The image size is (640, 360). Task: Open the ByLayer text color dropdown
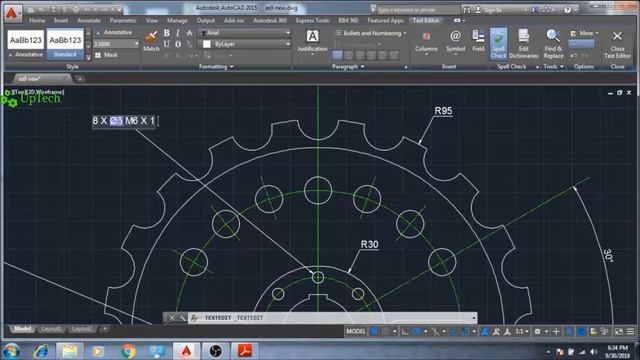click(x=288, y=44)
